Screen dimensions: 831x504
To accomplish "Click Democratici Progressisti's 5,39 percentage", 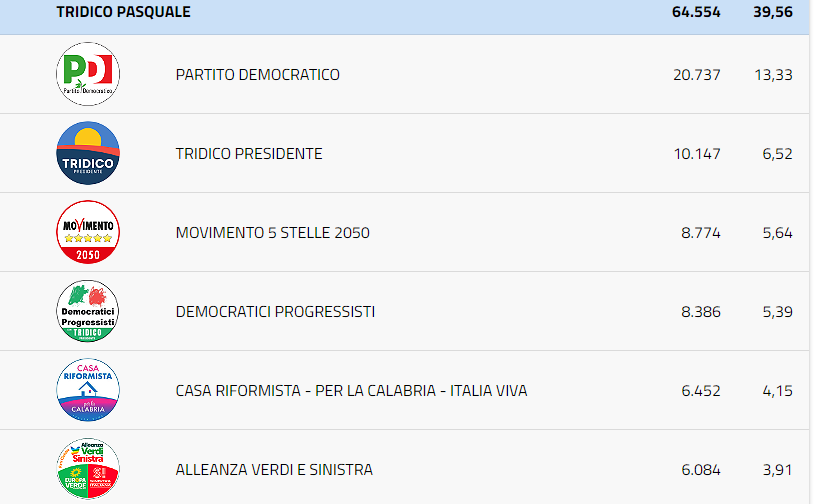I will click(x=777, y=312).
